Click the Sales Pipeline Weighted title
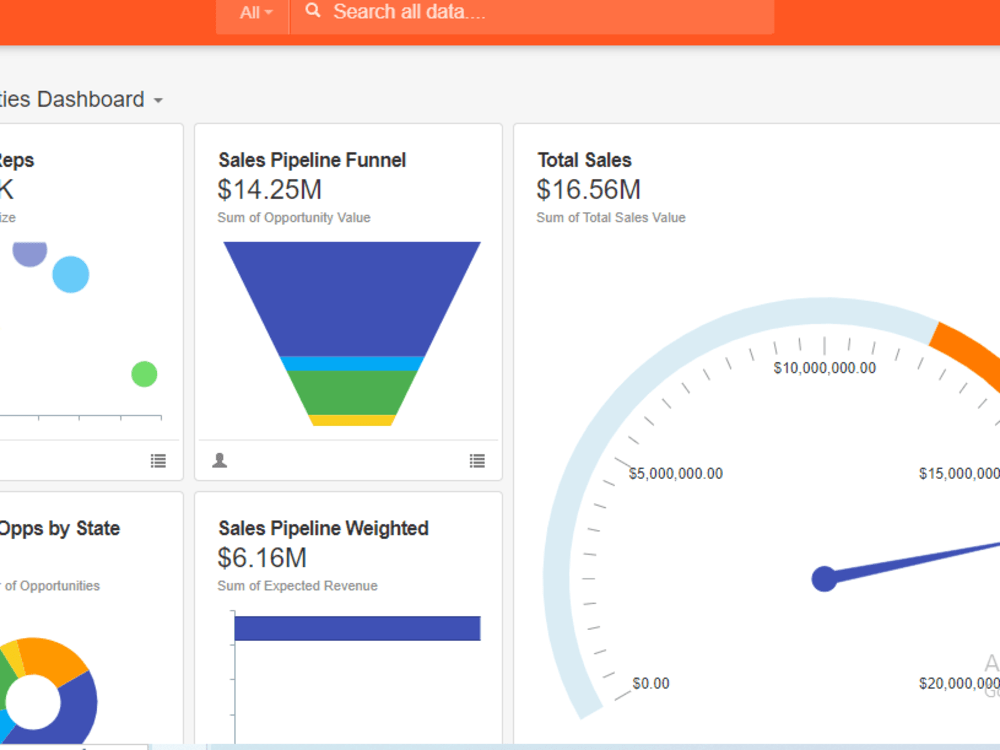This screenshot has height=750, width=1000. tap(323, 528)
